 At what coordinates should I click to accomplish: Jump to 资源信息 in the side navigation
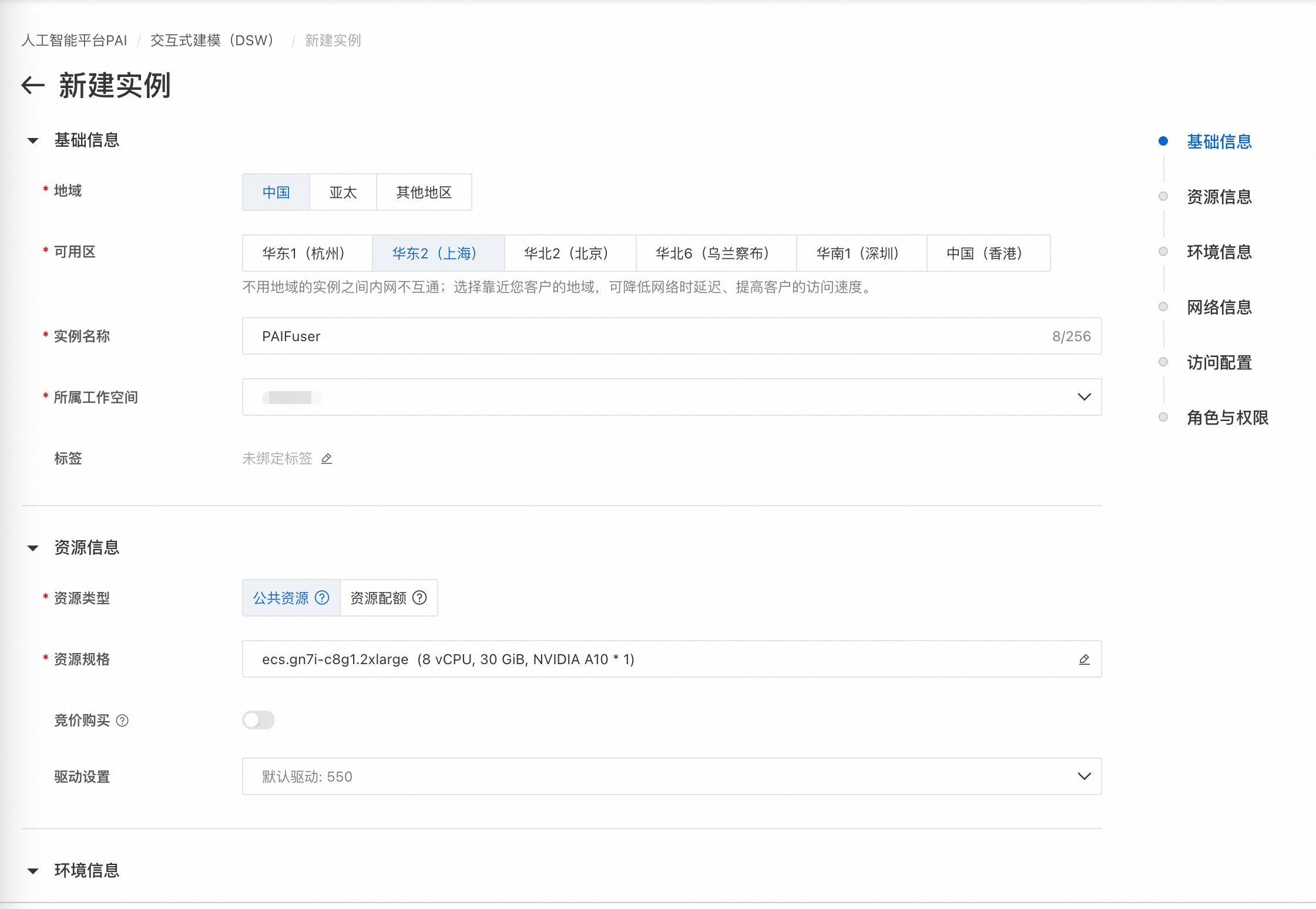click(x=1219, y=197)
